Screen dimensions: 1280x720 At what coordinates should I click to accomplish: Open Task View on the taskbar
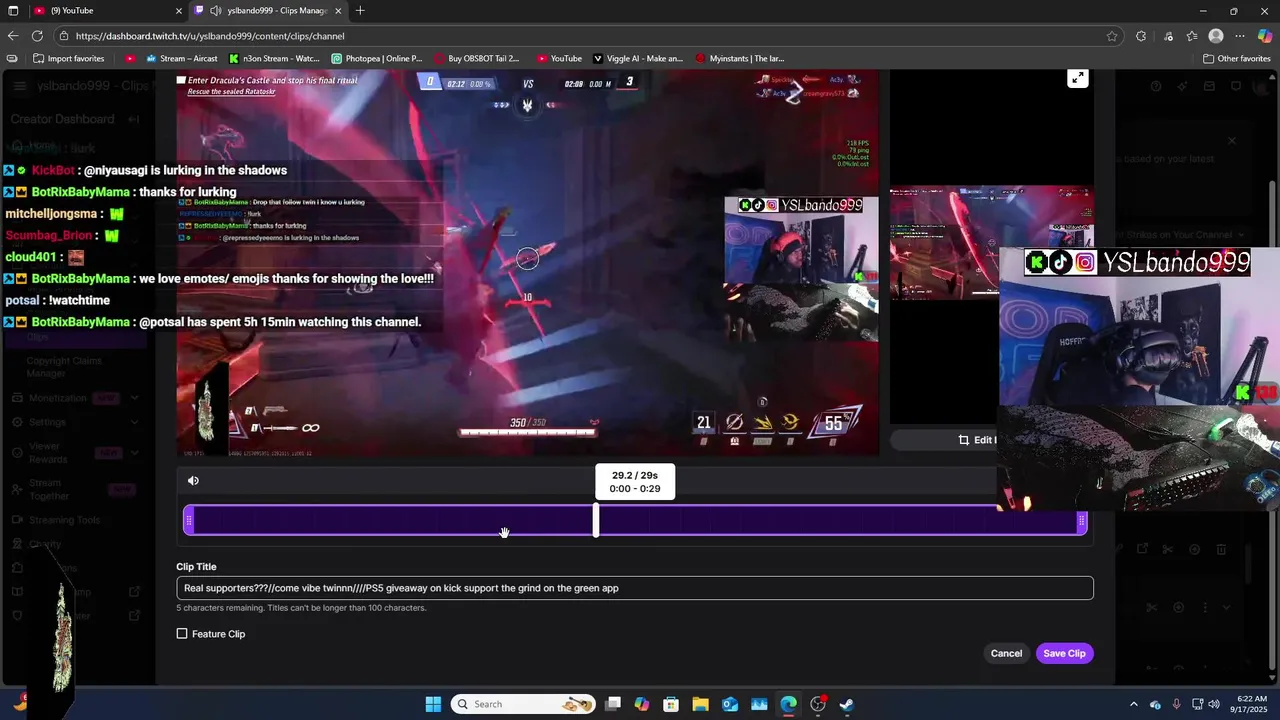(x=613, y=704)
